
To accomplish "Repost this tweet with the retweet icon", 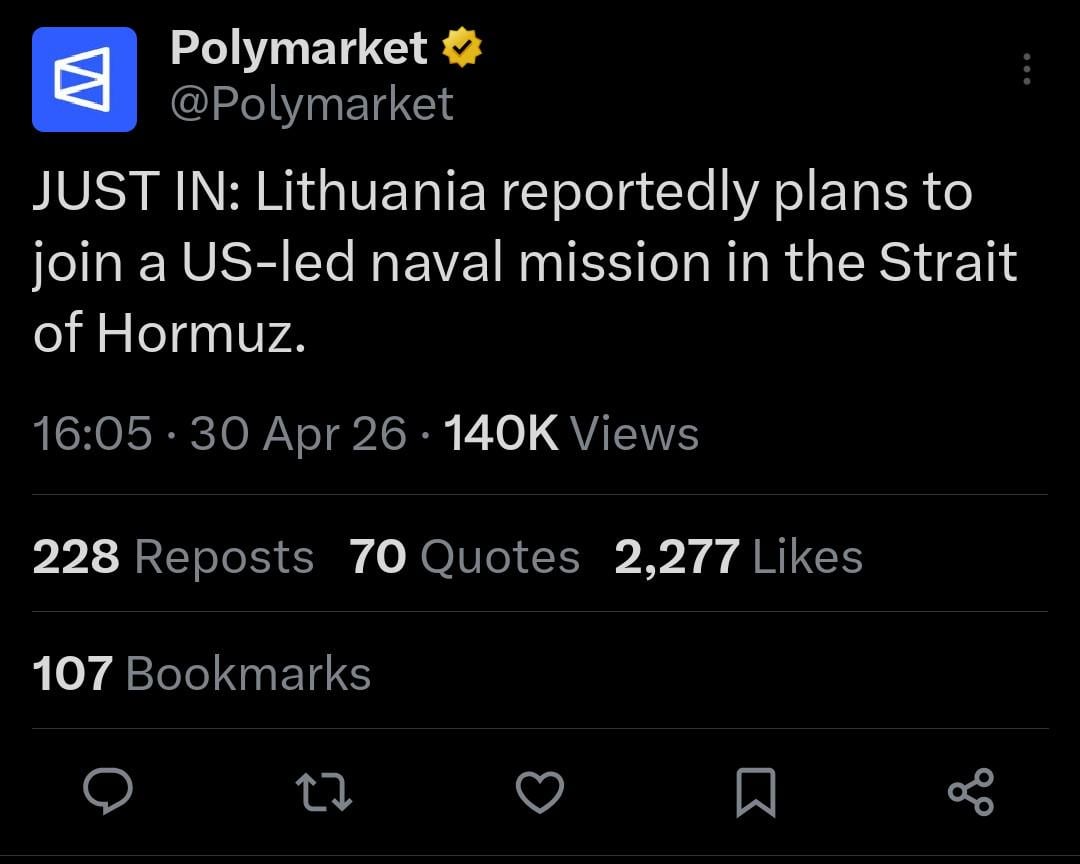I will 323,792.
